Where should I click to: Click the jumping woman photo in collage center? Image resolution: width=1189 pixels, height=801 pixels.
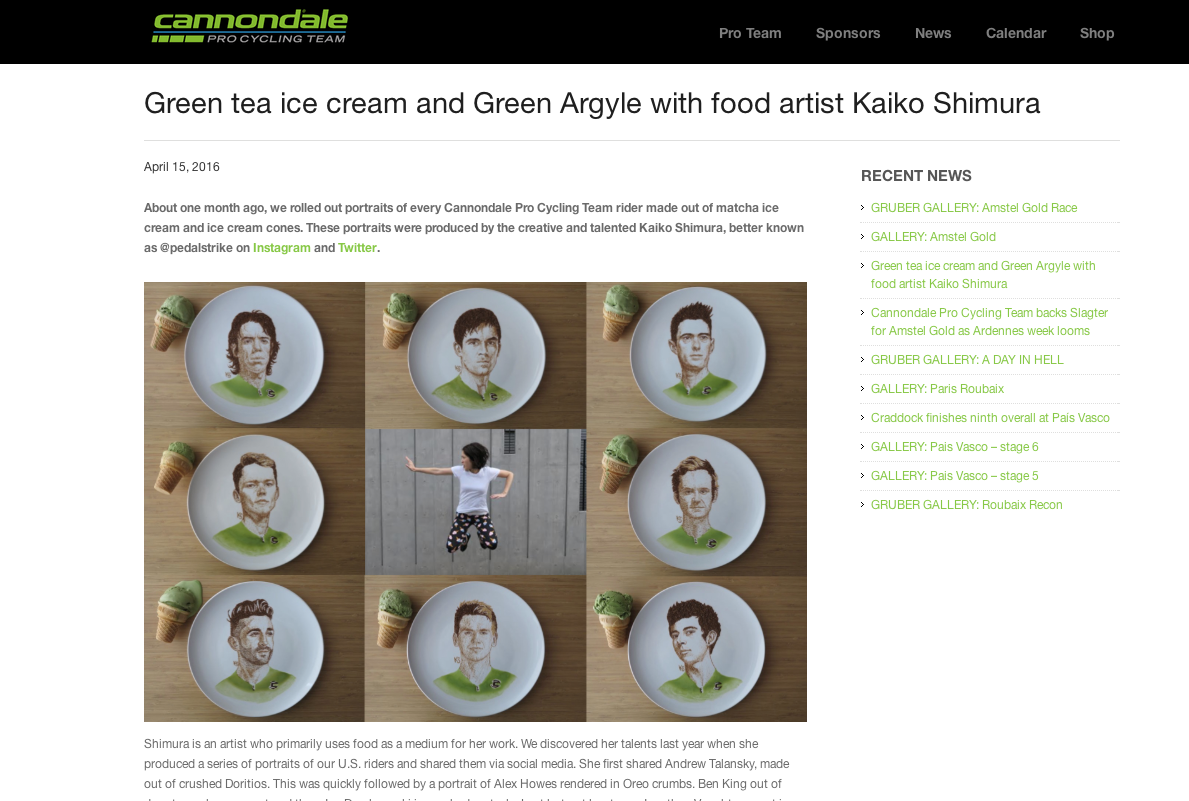pyautogui.click(x=475, y=501)
